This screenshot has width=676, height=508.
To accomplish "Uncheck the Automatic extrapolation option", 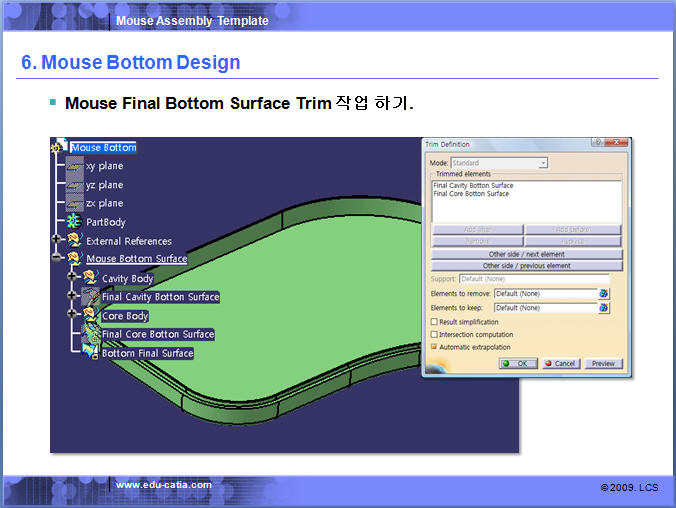I will coord(434,347).
